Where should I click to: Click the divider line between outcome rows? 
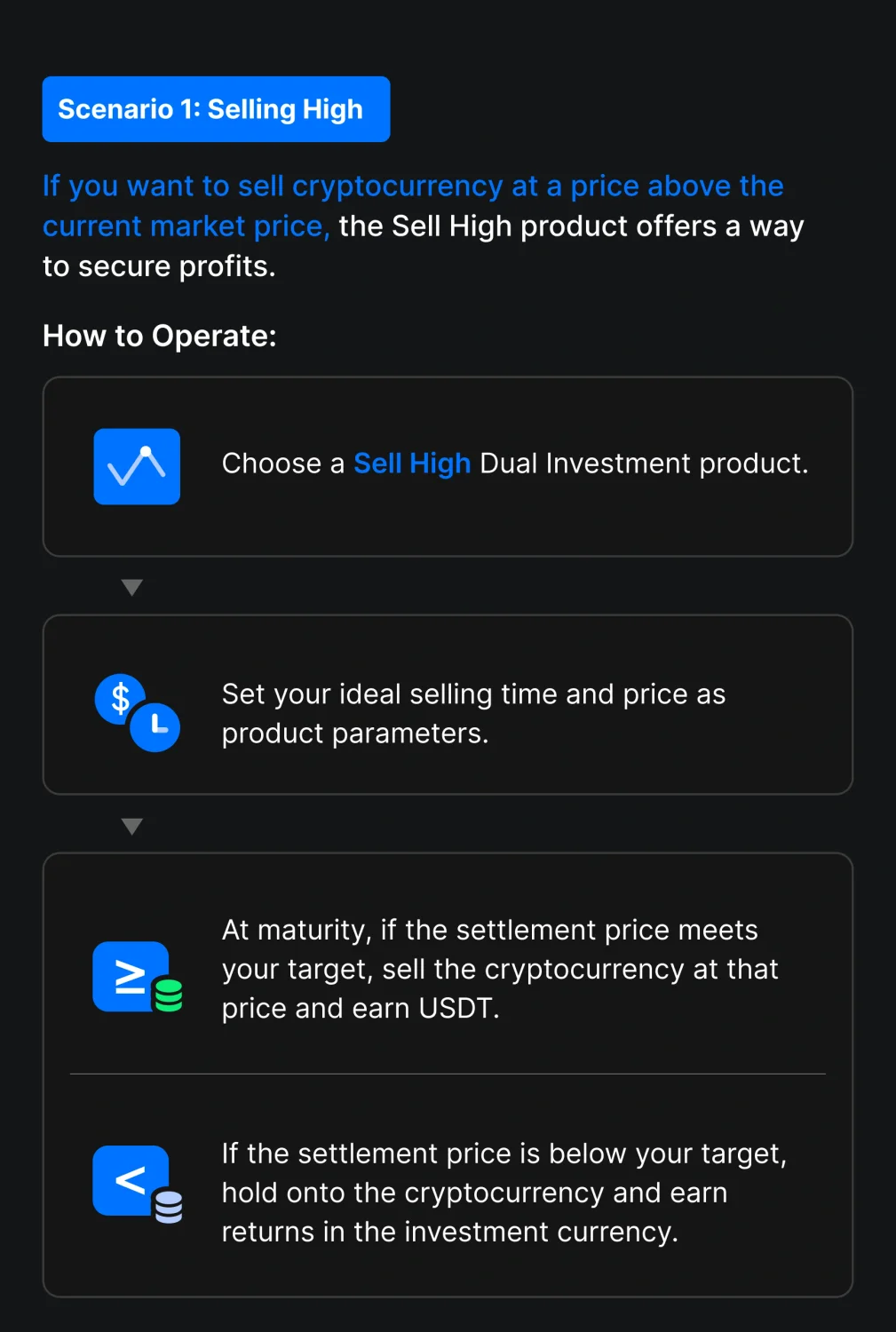pyautogui.click(x=448, y=1074)
